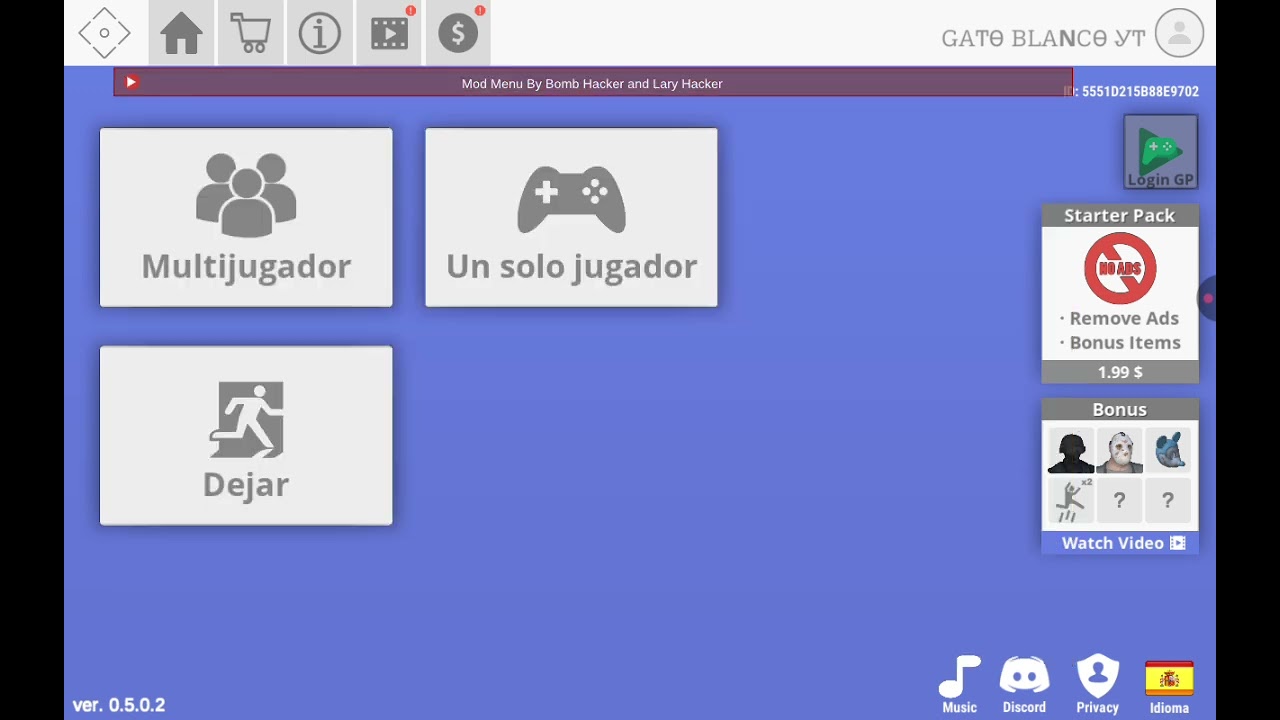Click the middle question mark bonus slot

click(x=1119, y=500)
